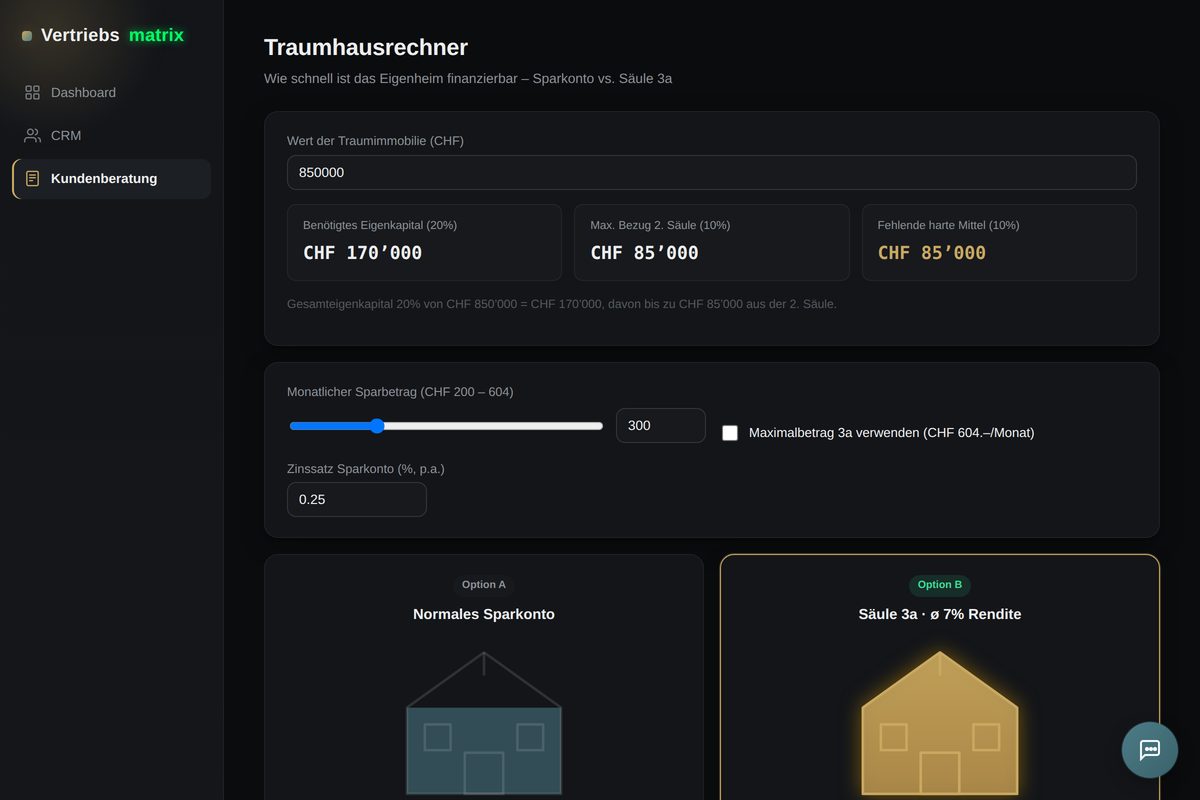This screenshot has height=800, width=1200.
Task: Click the Traumimmobilie value input field
Action: pos(712,172)
